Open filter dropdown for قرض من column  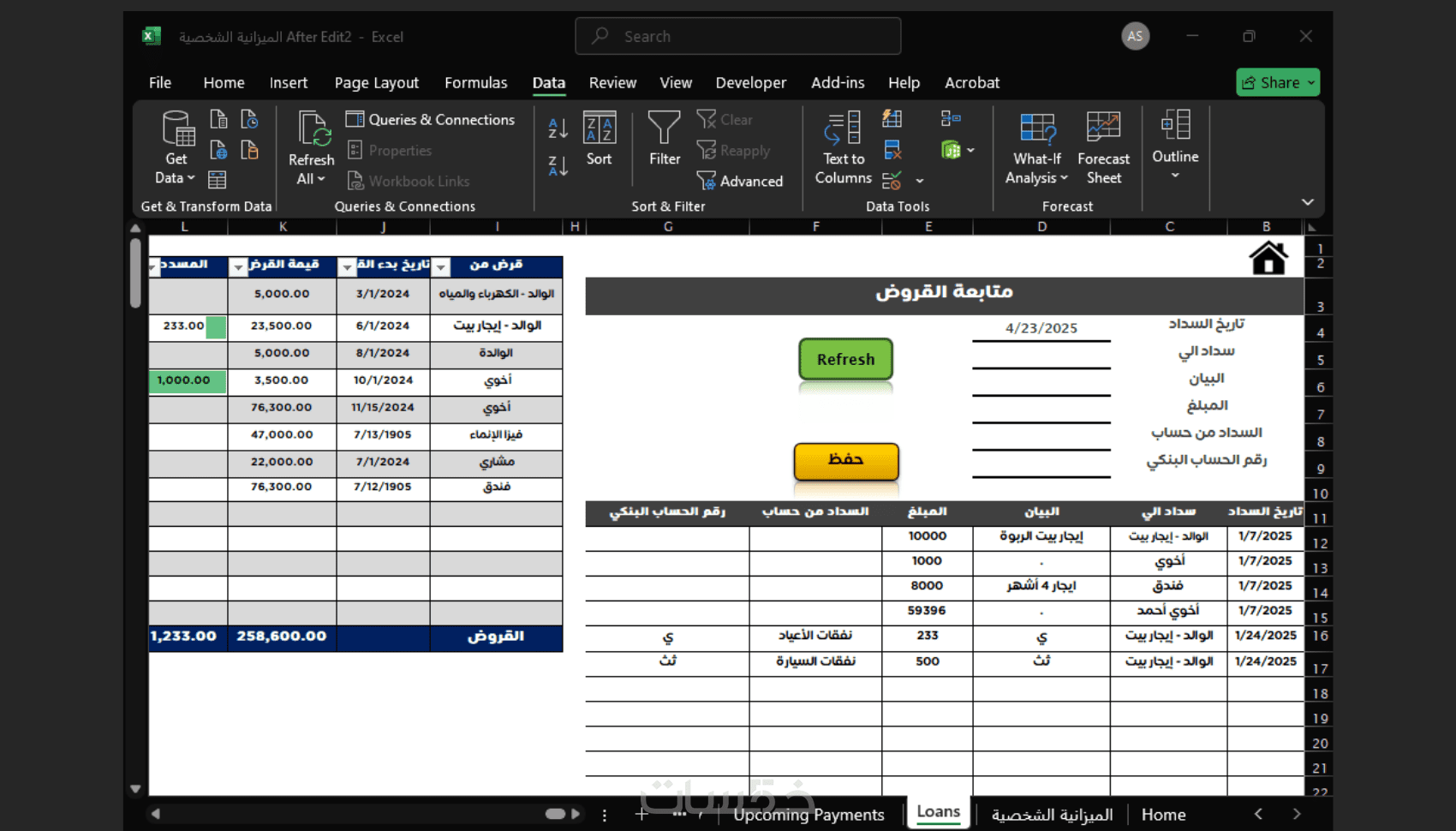[x=440, y=267]
